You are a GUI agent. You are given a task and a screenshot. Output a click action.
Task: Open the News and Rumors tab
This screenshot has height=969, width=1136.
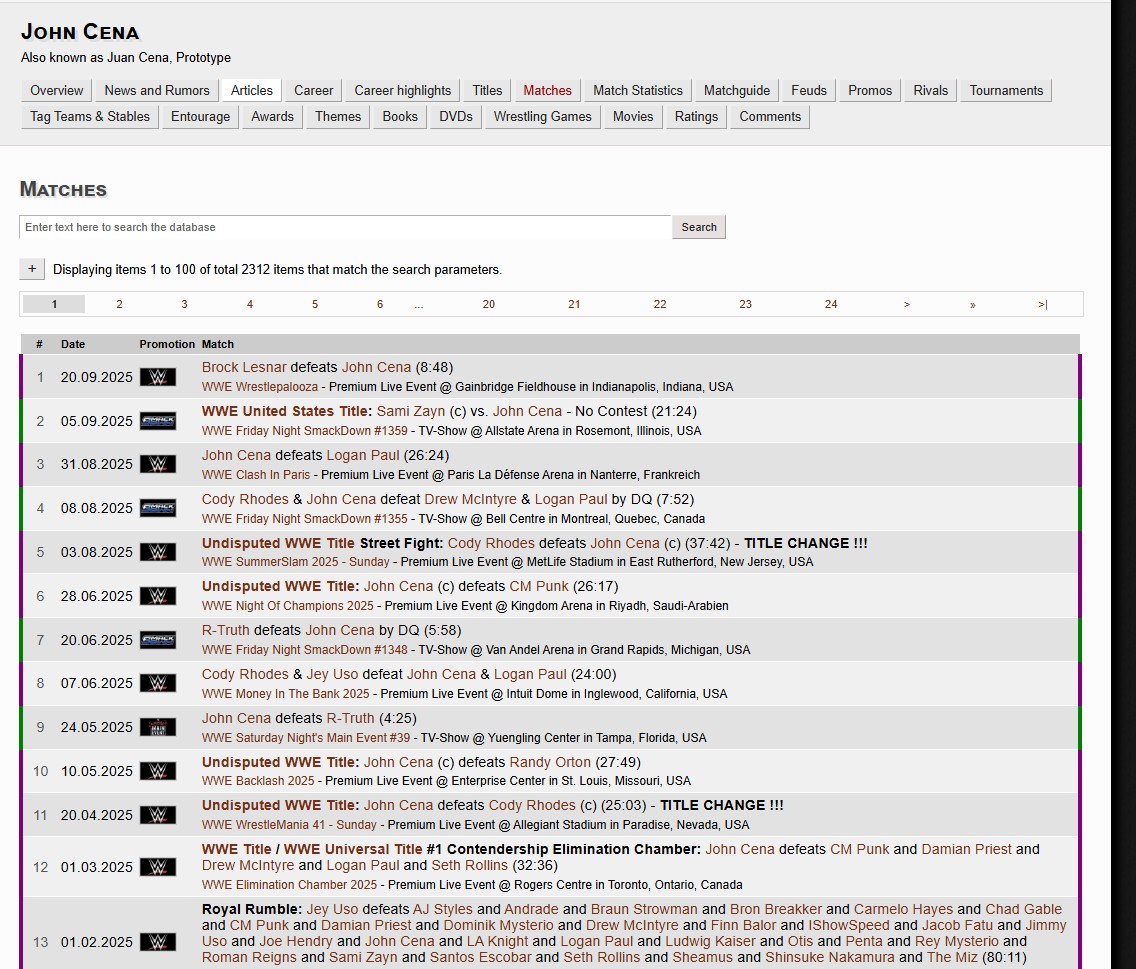(156, 91)
